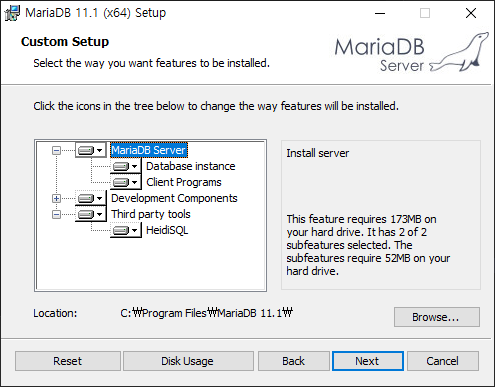Click the Browse... button
This screenshot has width=495, height=387.
click(437, 317)
